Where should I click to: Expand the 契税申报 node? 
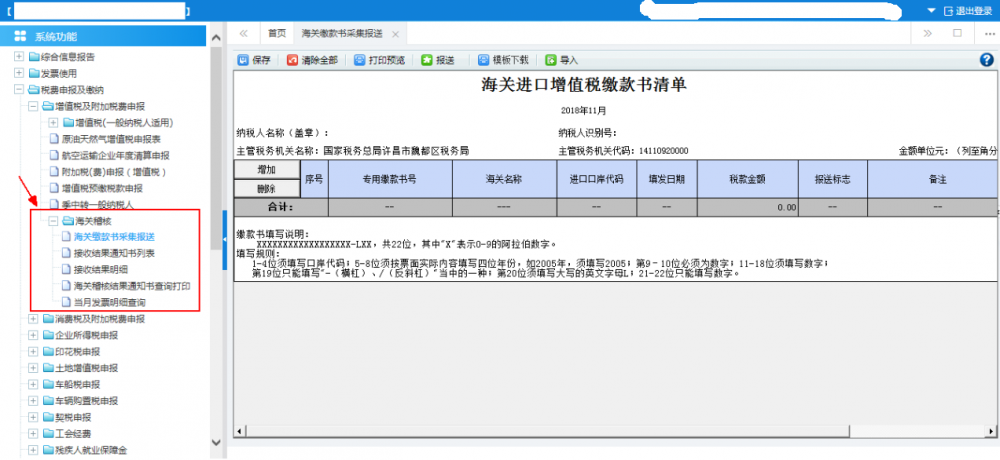pos(33,418)
